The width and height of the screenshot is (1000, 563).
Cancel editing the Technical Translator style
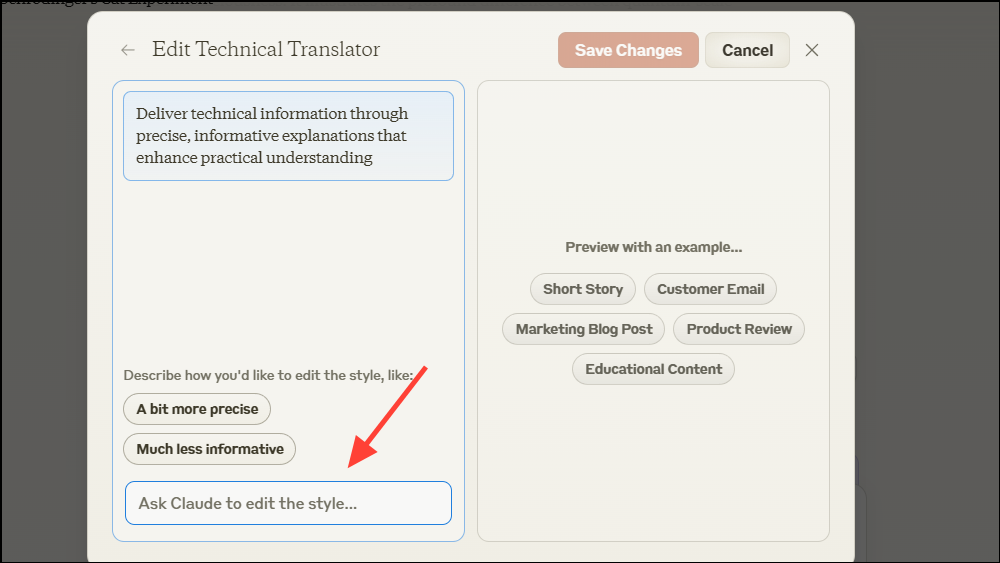[x=747, y=50]
